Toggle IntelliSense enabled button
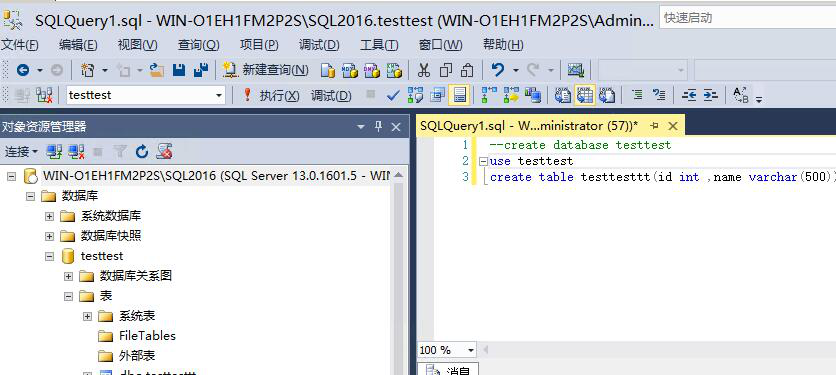This screenshot has height=375, width=836. point(459,95)
